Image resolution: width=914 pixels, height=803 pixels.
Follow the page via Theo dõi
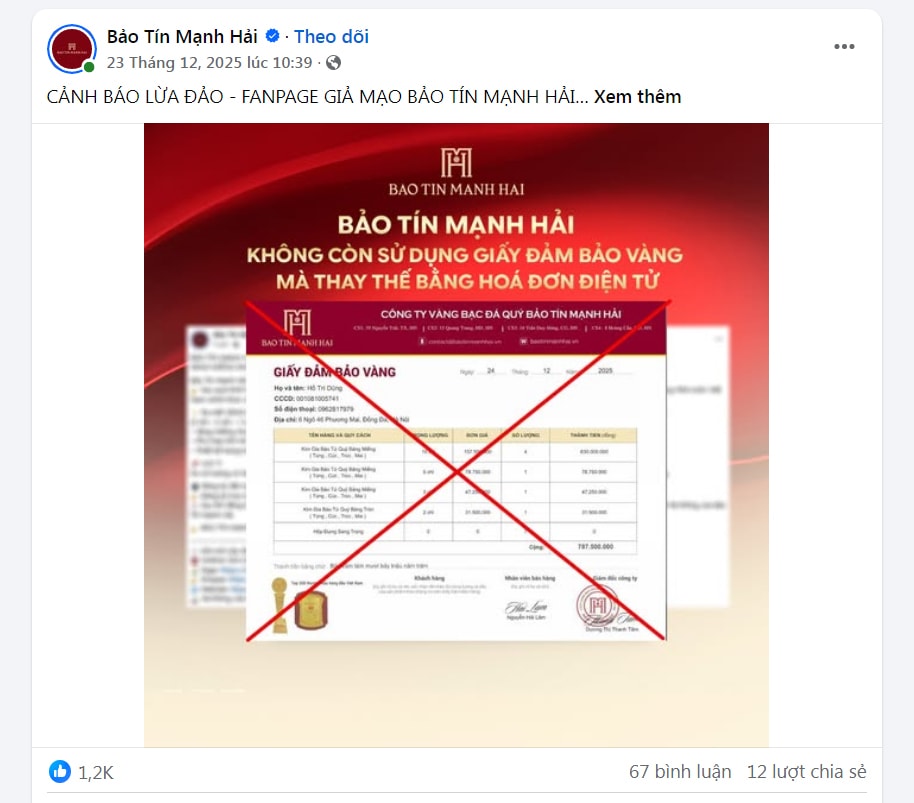tap(331, 37)
